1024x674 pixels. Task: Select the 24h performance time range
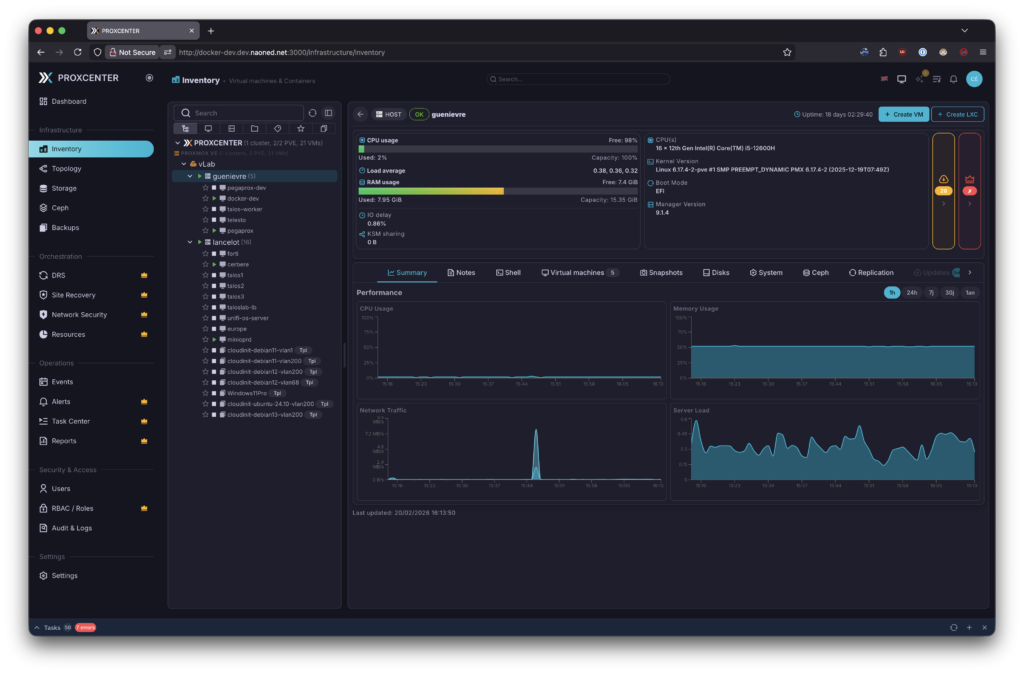coord(912,293)
